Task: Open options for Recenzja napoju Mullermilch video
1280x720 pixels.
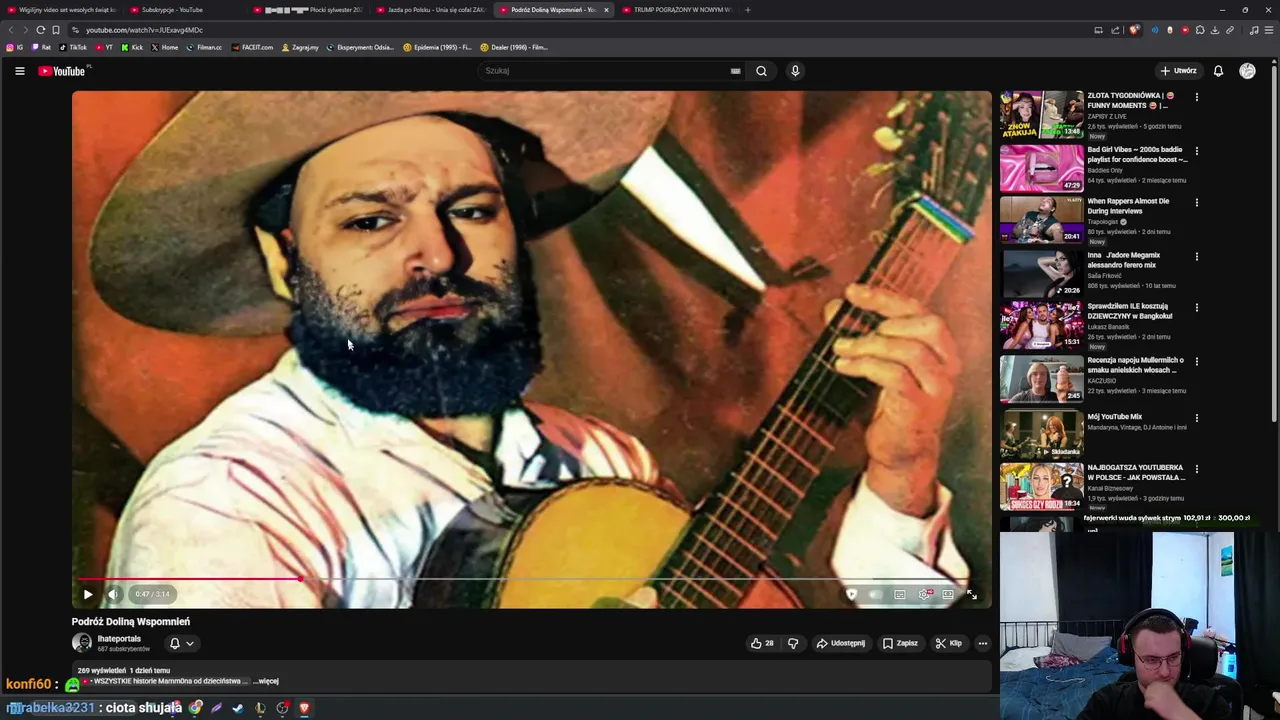Action: click(1196, 361)
